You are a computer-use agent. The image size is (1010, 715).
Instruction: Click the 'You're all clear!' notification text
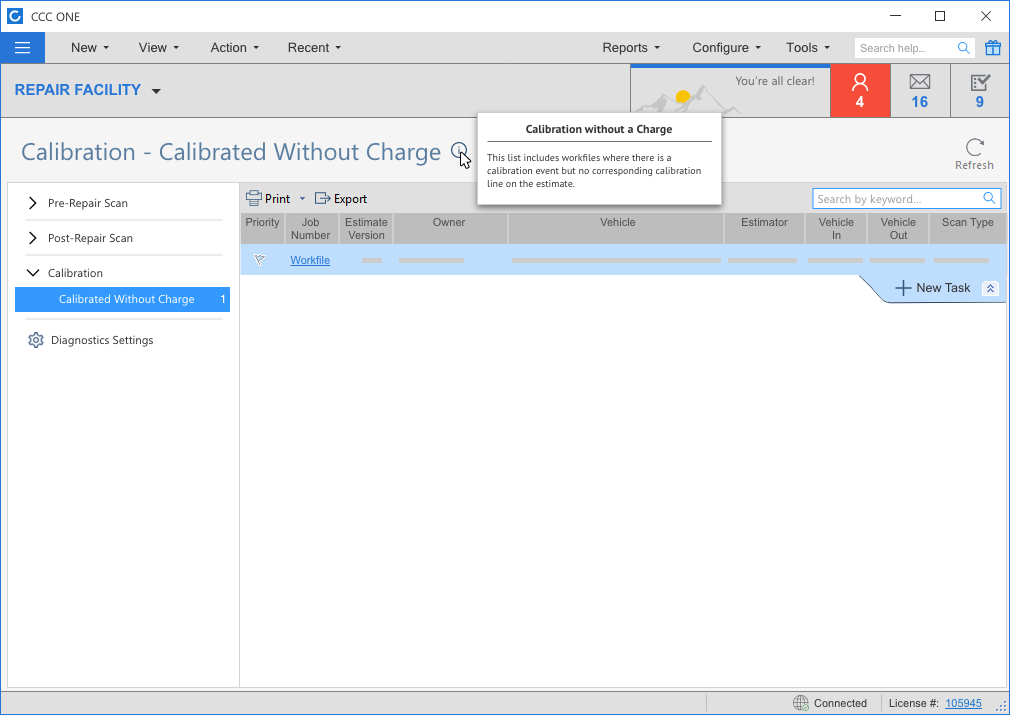[775, 81]
